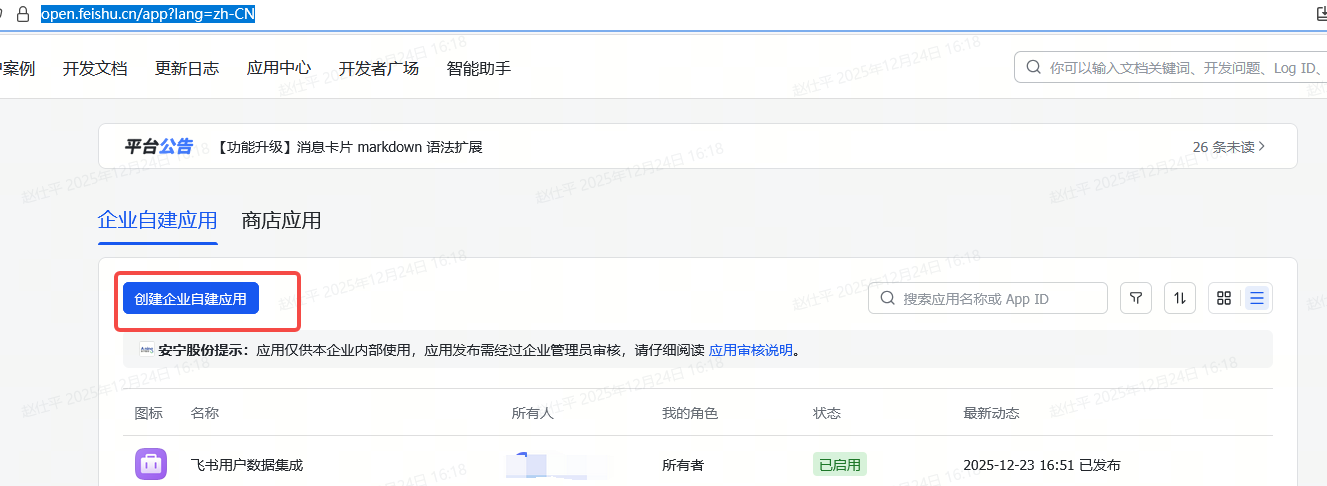Screen dimensions: 1327x486
Task: Open the 消息卡片 markdown 语法扩展 announcement
Action: pyautogui.click(x=349, y=147)
